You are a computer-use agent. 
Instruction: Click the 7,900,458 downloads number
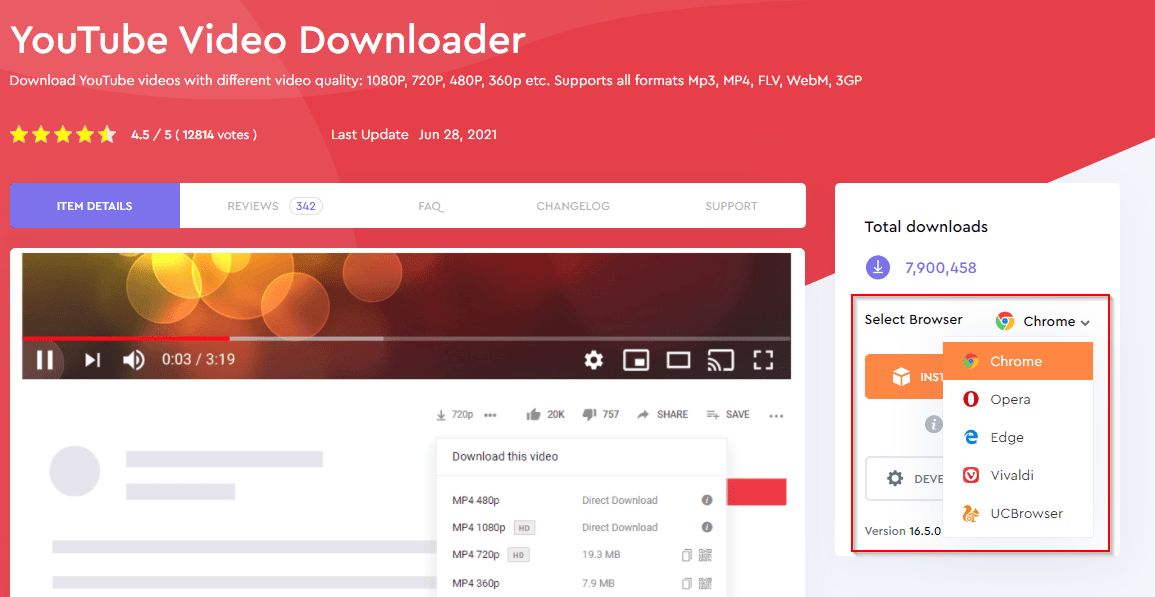(941, 268)
